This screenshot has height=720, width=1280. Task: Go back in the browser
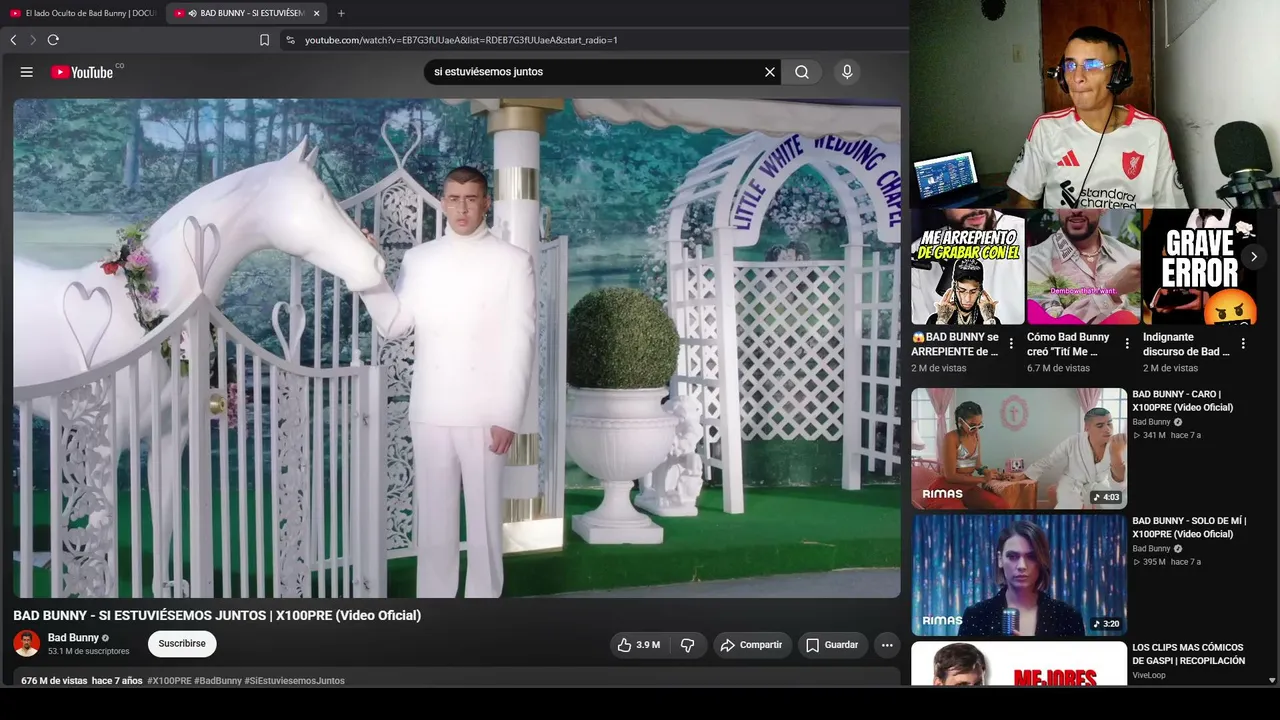click(x=13, y=40)
